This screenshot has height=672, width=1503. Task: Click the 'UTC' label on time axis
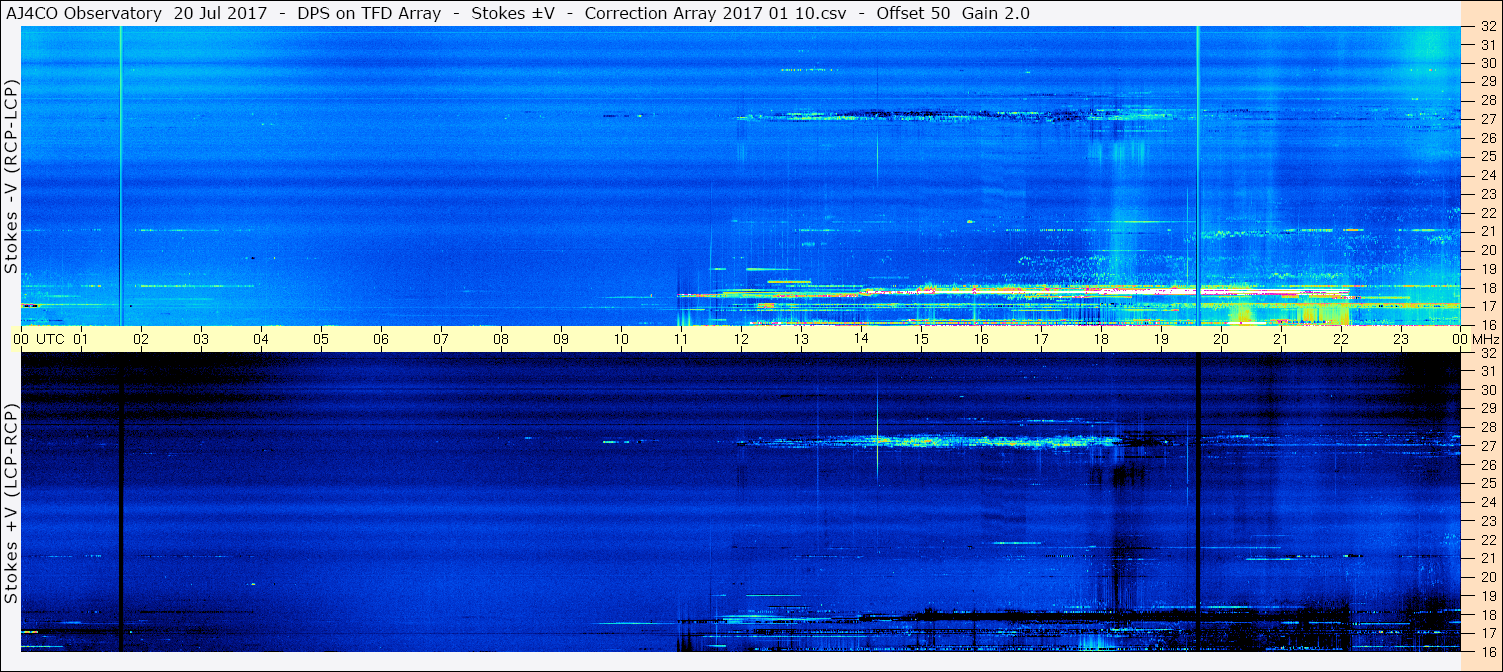(x=51, y=339)
